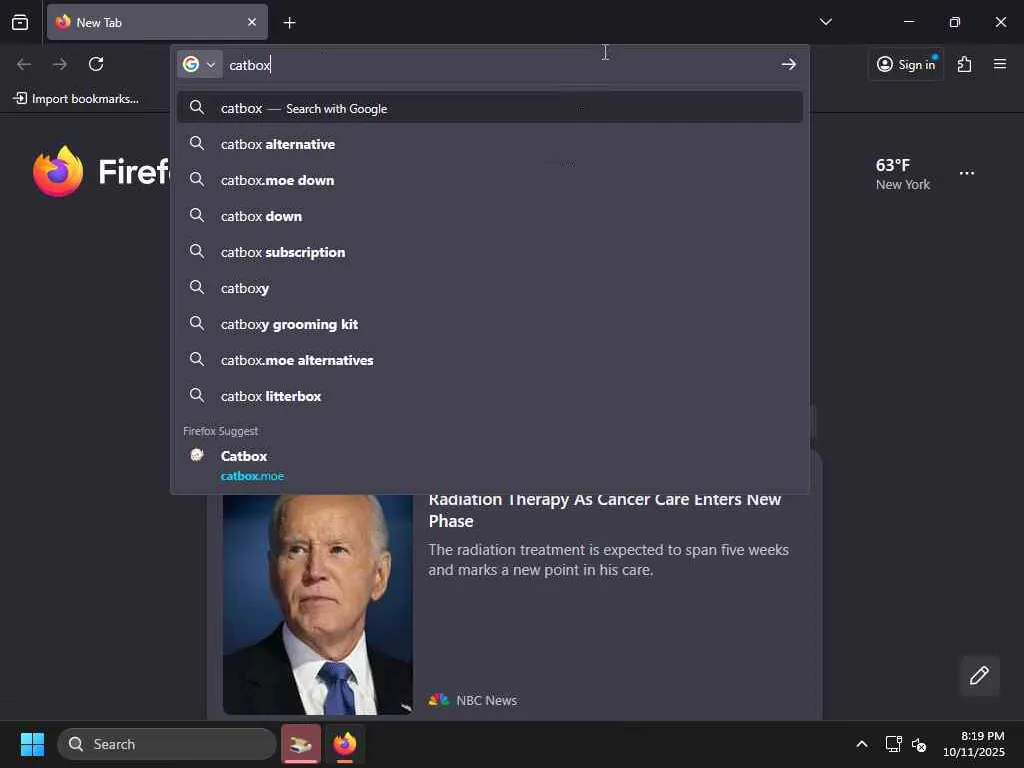Show hidden system tray icons chevron
This screenshot has height=768, width=1024.
click(x=862, y=744)
